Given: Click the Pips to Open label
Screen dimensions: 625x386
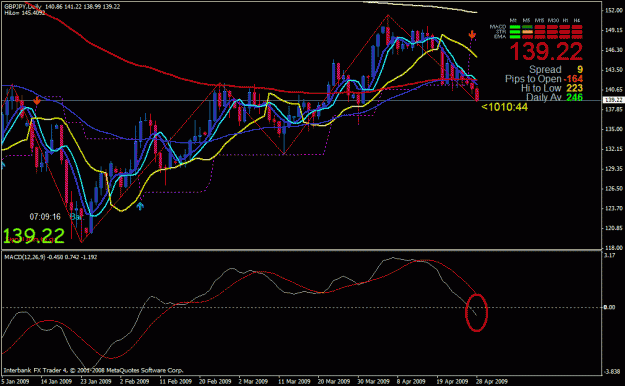Looking at the screenshot, I should pos(533,79).
